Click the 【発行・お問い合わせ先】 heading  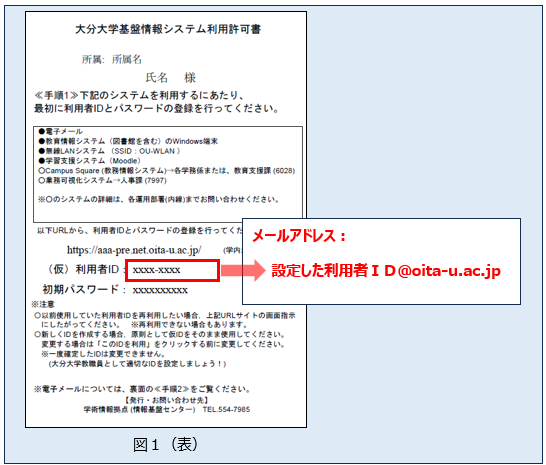pos(167,400)
